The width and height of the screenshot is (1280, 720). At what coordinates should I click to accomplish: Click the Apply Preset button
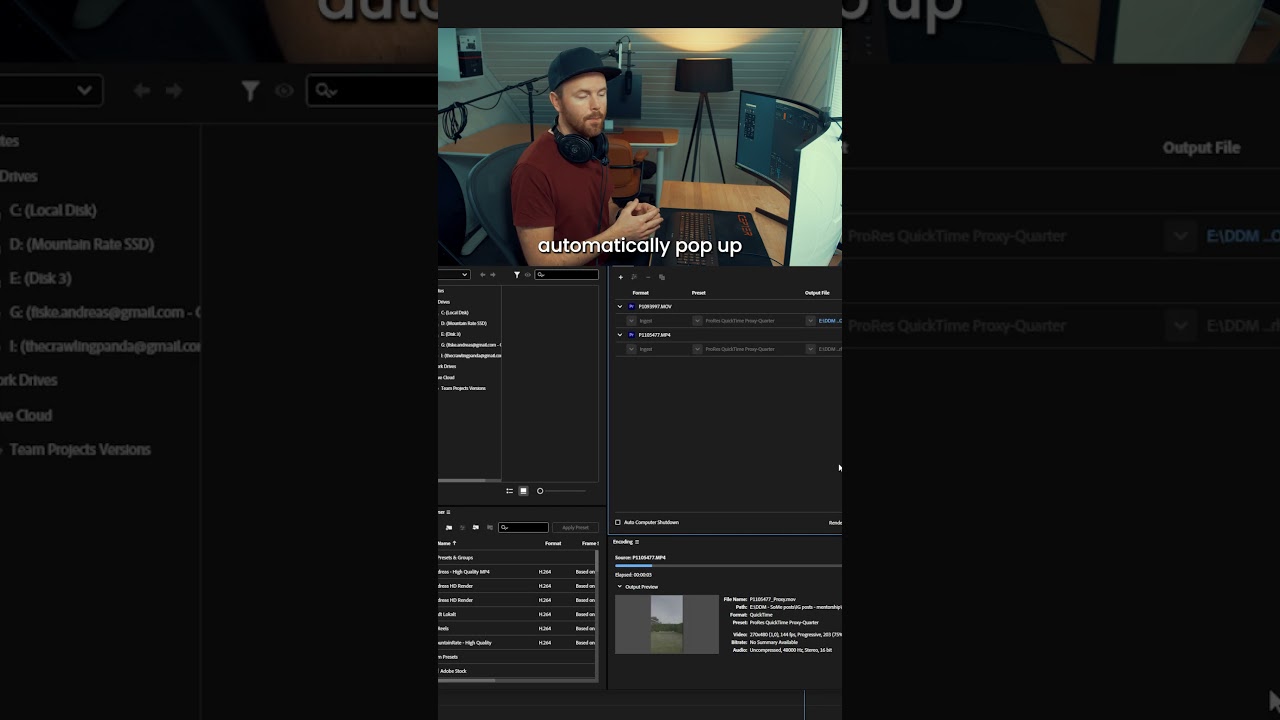[575, 527]
